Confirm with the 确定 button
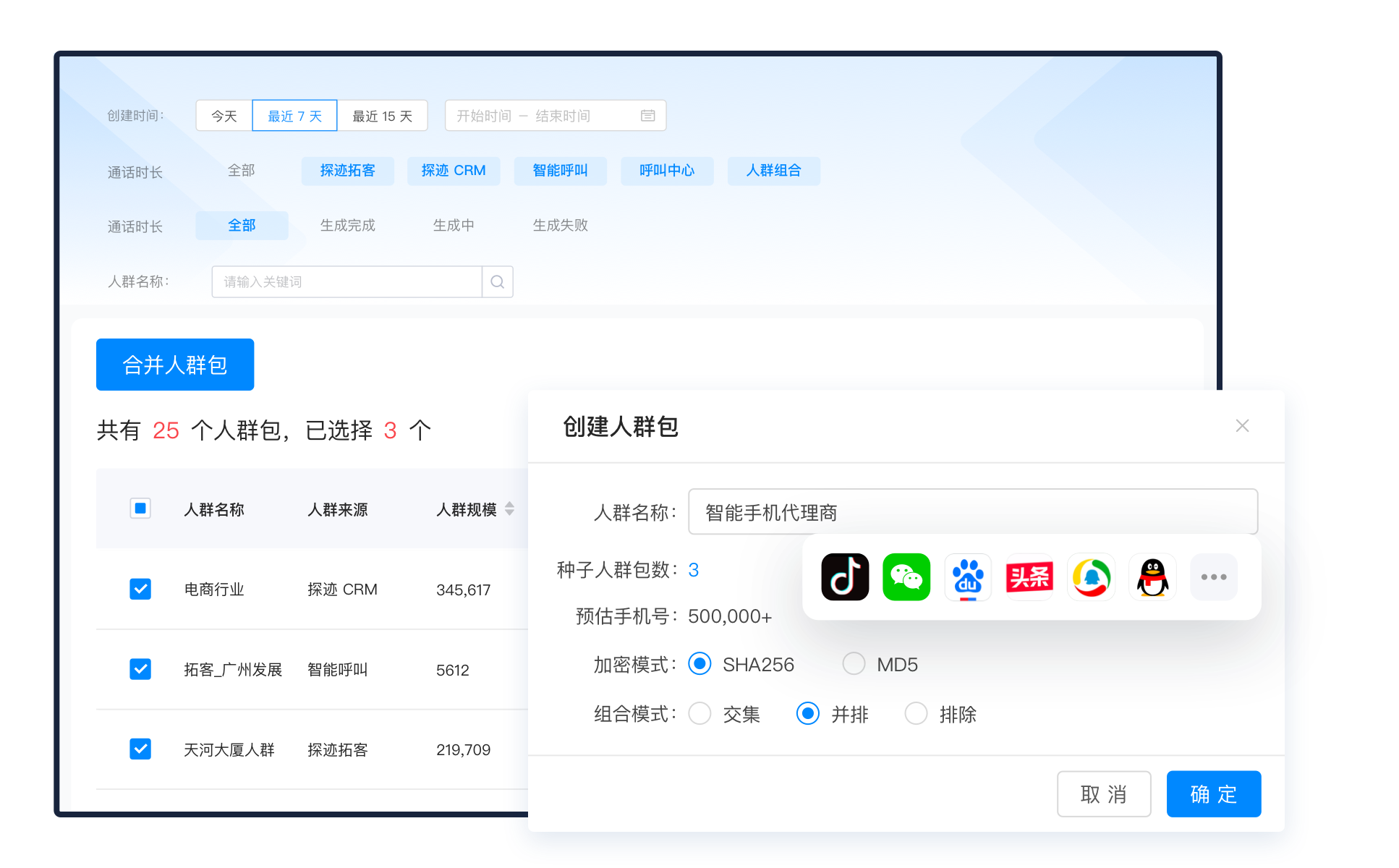 1213,793
